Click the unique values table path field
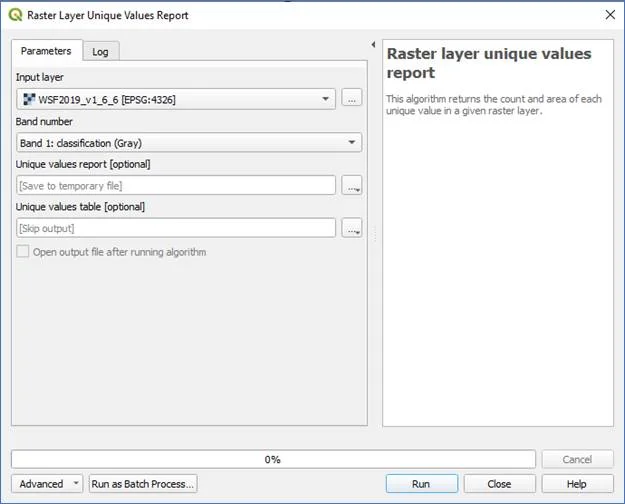 [x=176, y=228]
